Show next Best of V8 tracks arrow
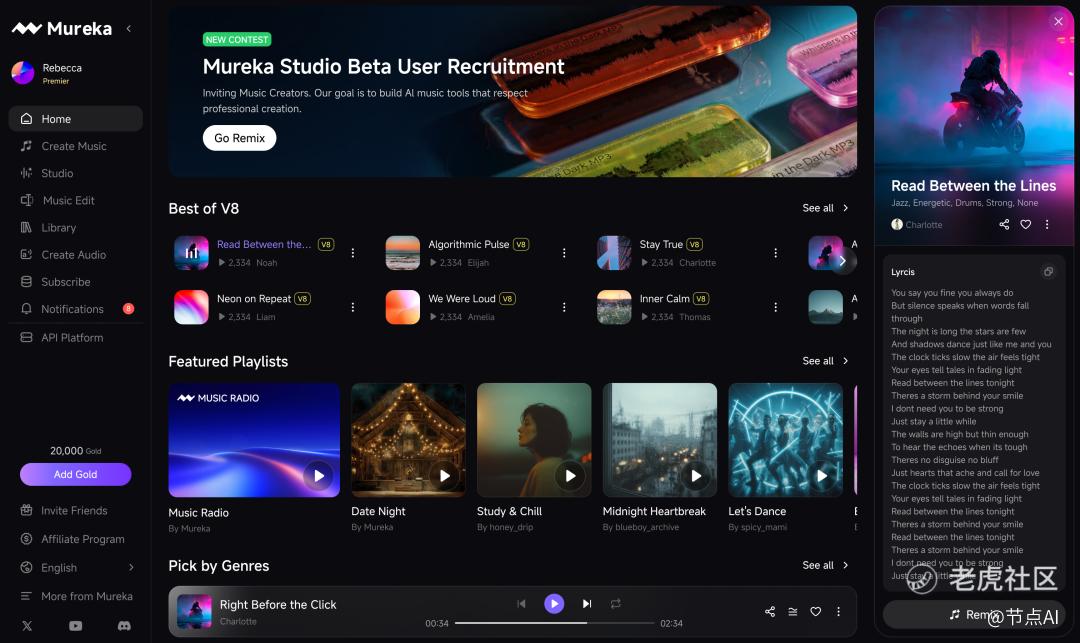Image resolution: width=1080 pixels, height=643 pixels. point(842,261)
